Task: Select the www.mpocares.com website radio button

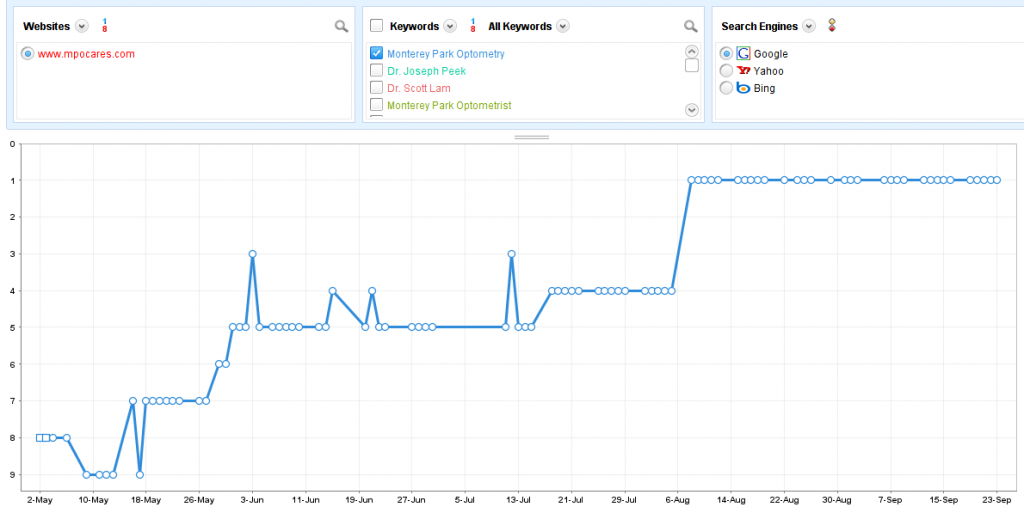Action: 27,54
